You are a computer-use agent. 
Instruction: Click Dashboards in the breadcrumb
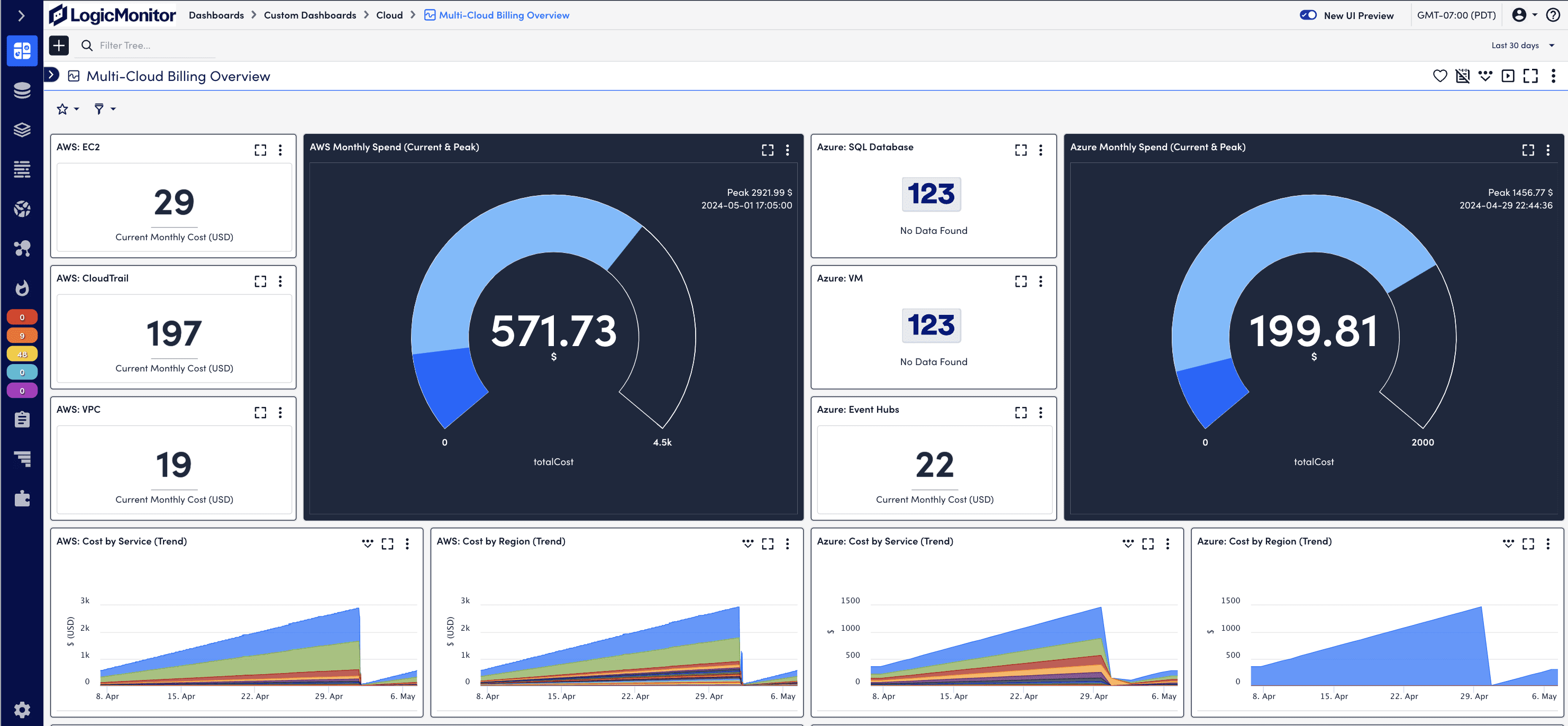click(216, 15)
